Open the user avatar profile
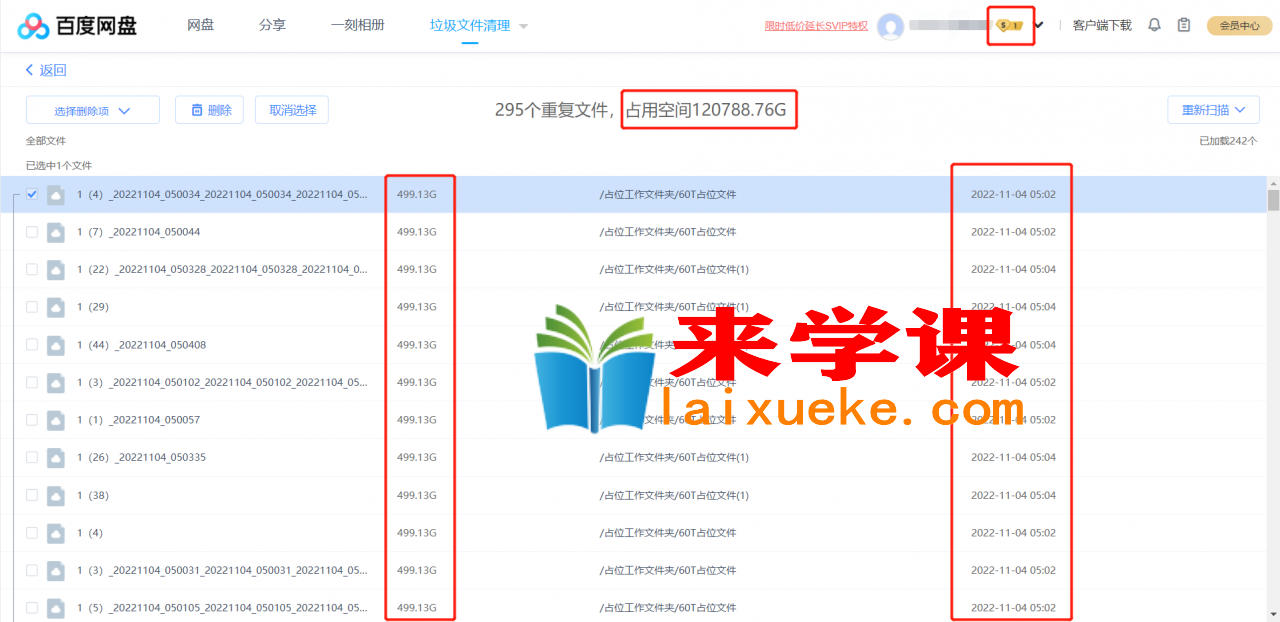Image resolution: width=1280 pixels, height=622 pixels. coord(890,27)
